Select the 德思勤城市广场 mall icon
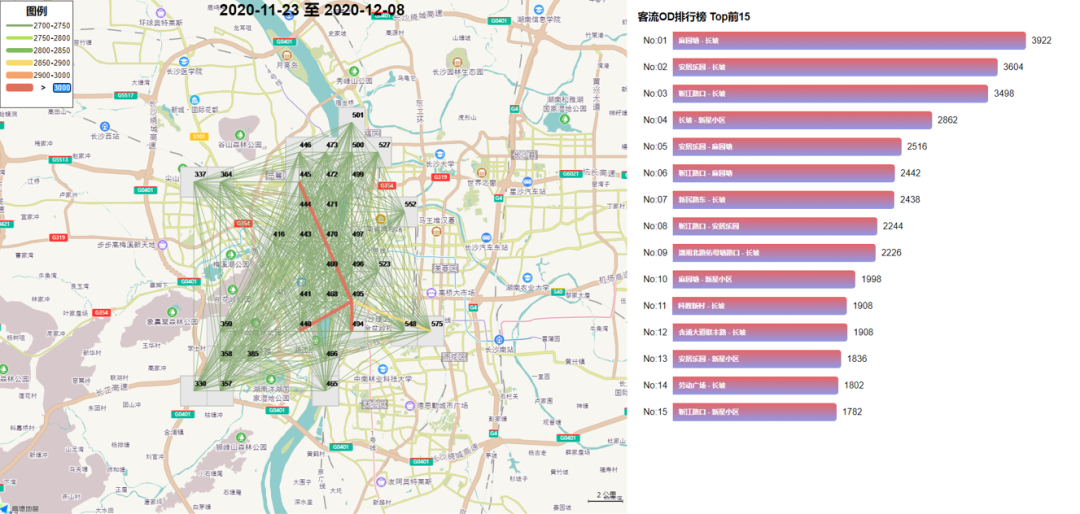The height and width of the screenshot is (514, 1080). [411, 404]
